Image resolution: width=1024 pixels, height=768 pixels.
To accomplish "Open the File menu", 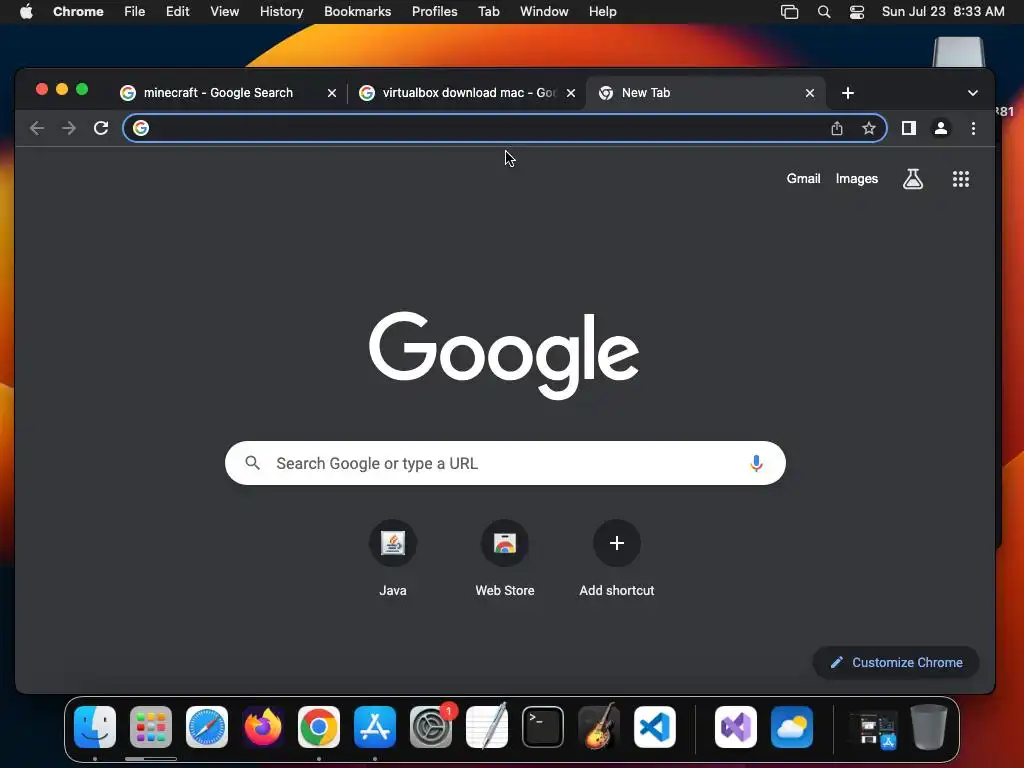I will click(x=135, y=12).
